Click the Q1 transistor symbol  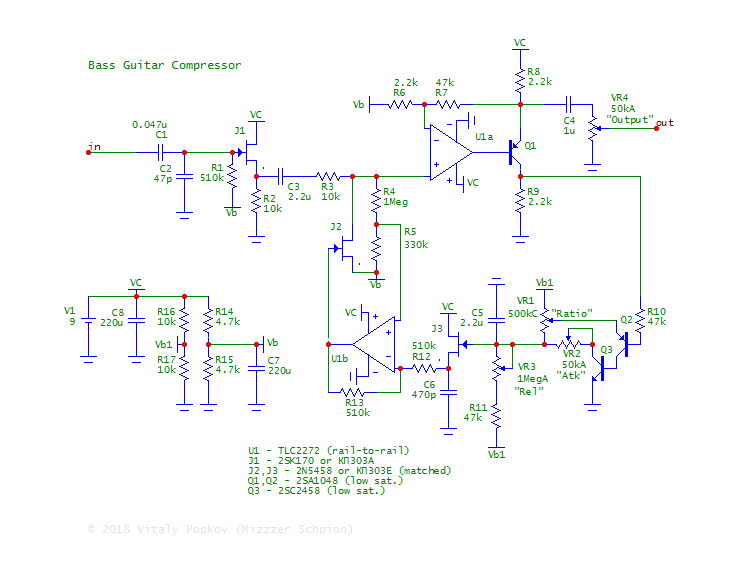click(516, 153)
